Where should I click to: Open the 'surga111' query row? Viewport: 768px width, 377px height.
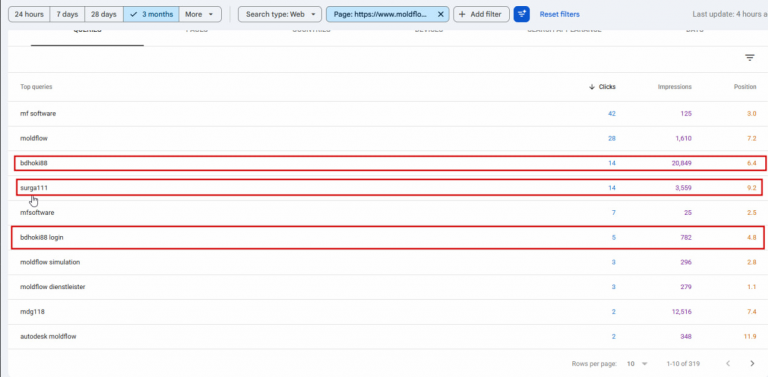coord(388,188)
